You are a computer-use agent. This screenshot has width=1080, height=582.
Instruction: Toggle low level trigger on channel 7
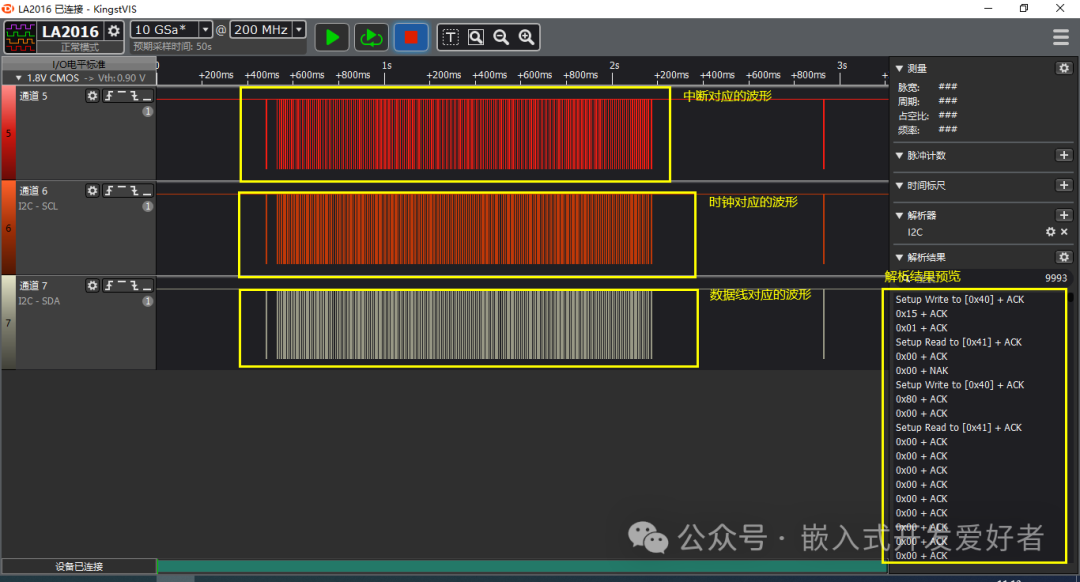147,286
